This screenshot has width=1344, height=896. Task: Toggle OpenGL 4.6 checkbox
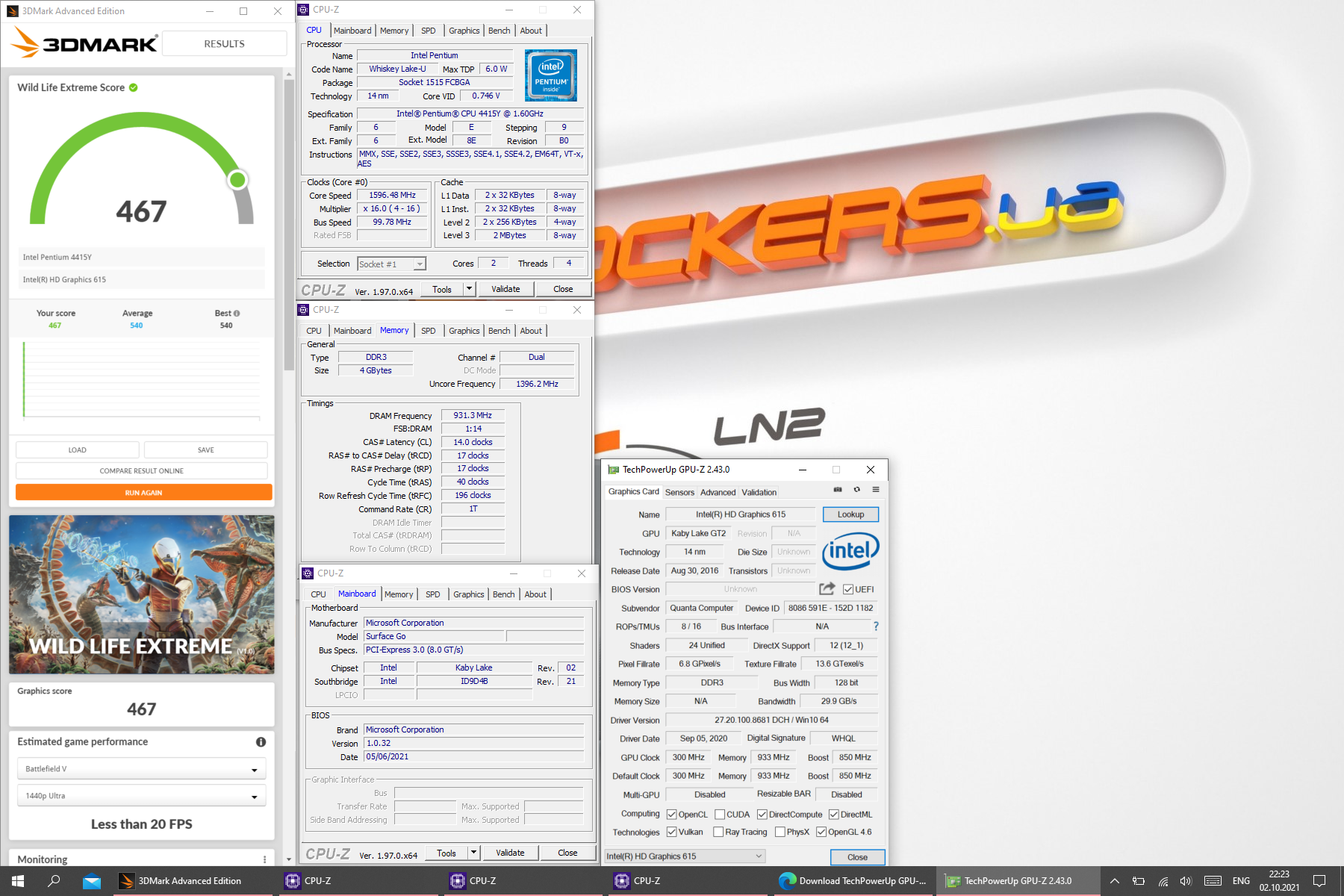pyautogui.click(x=821, y=832)
